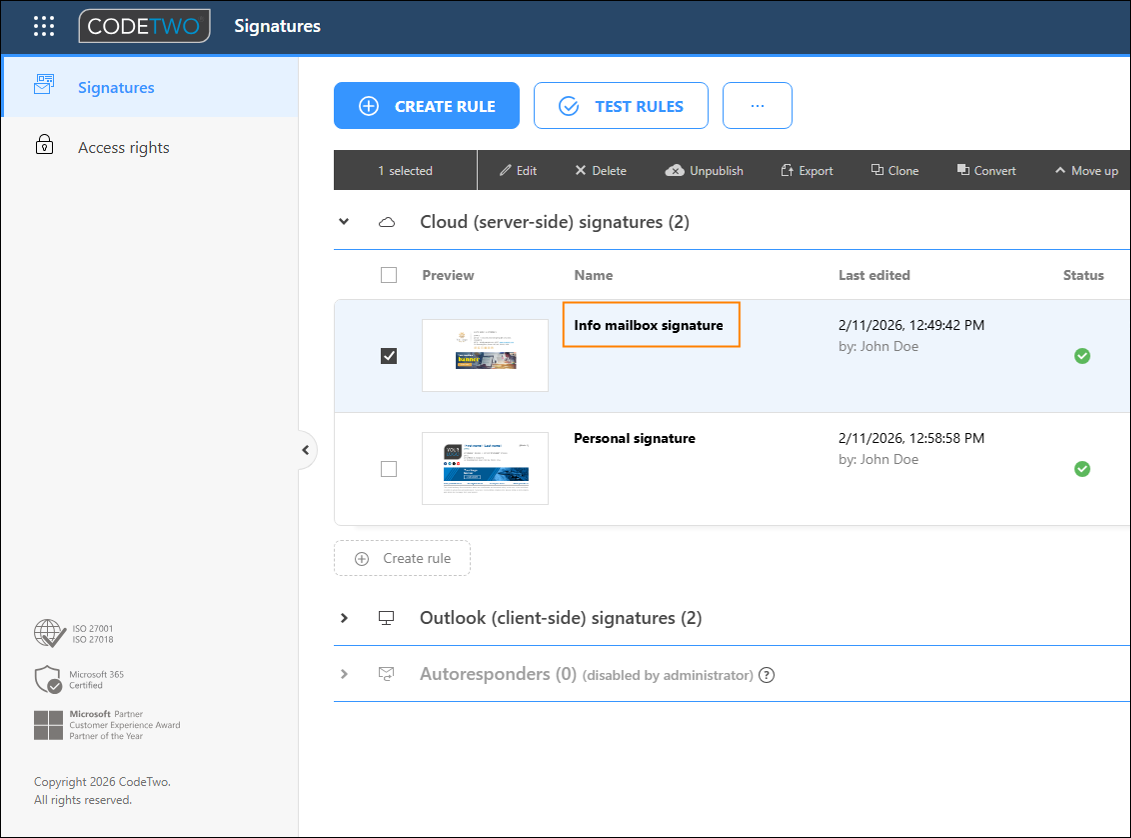Image resolution: width=1131 pixels, height=838 pixels.
Task: Move up the selected rule
Action: pyautogui.click(x=1086, y=171)
